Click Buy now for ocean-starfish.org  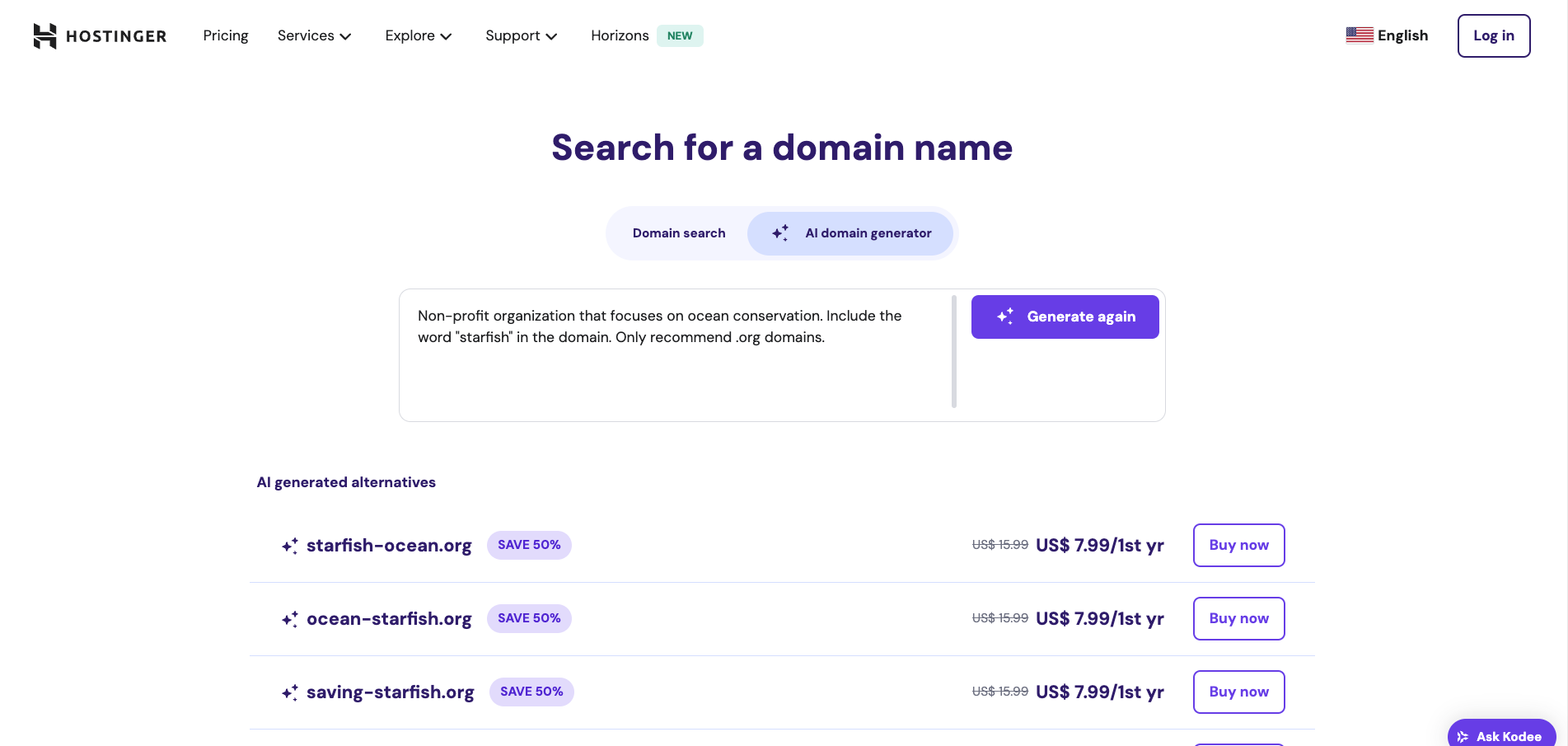(x=1238, y=618)
